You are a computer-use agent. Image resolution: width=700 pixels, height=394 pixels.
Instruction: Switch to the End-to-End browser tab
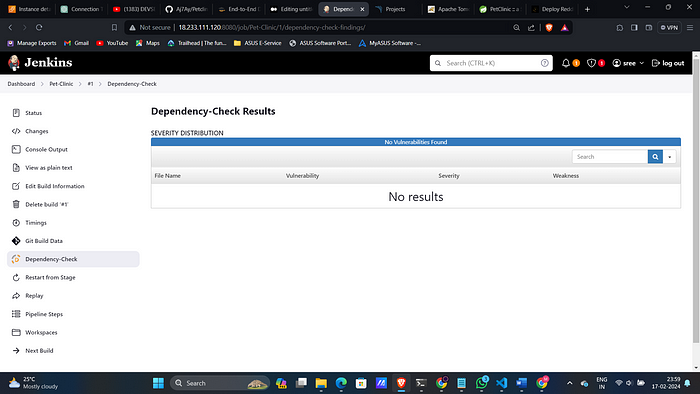pos(239,9)
